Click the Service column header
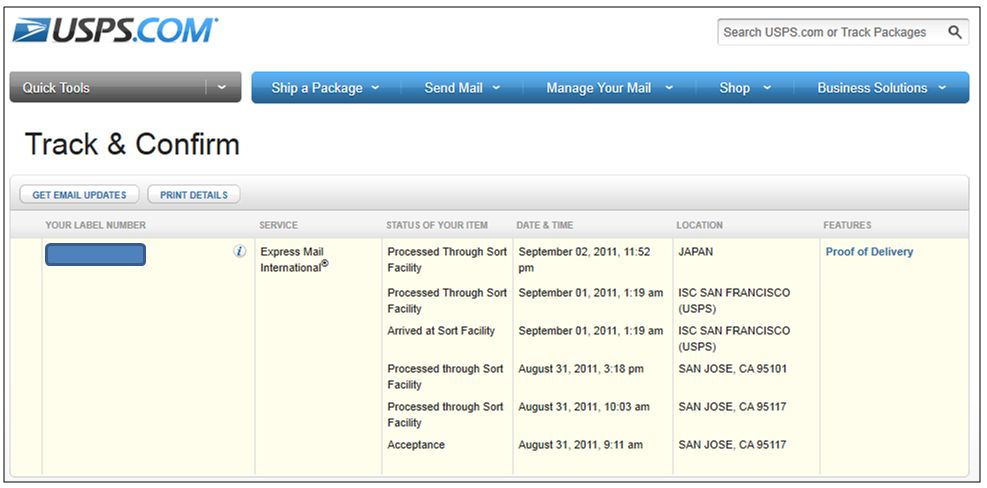 point(278,225)
